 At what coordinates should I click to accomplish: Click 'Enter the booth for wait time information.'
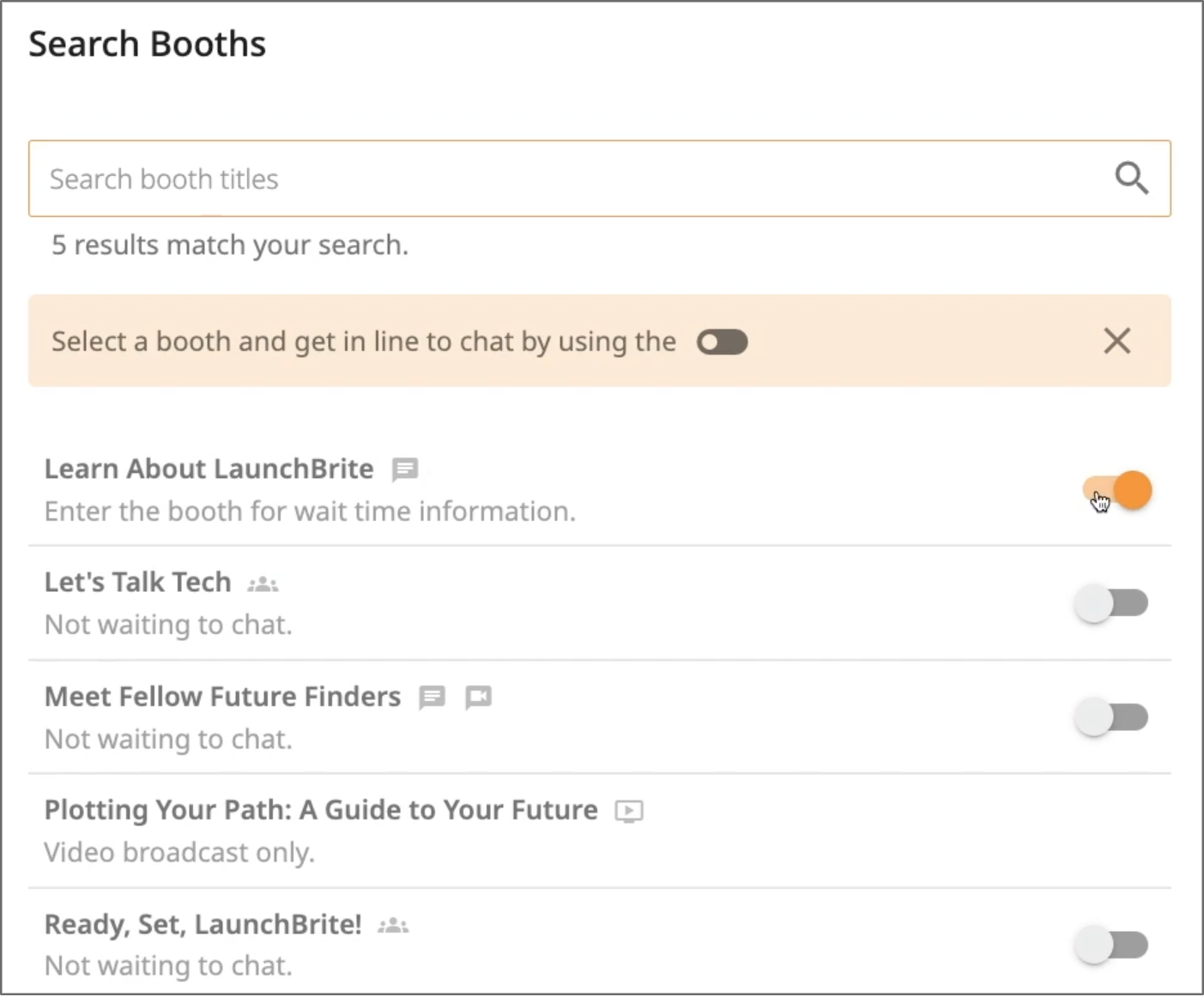tap(310, 511)
